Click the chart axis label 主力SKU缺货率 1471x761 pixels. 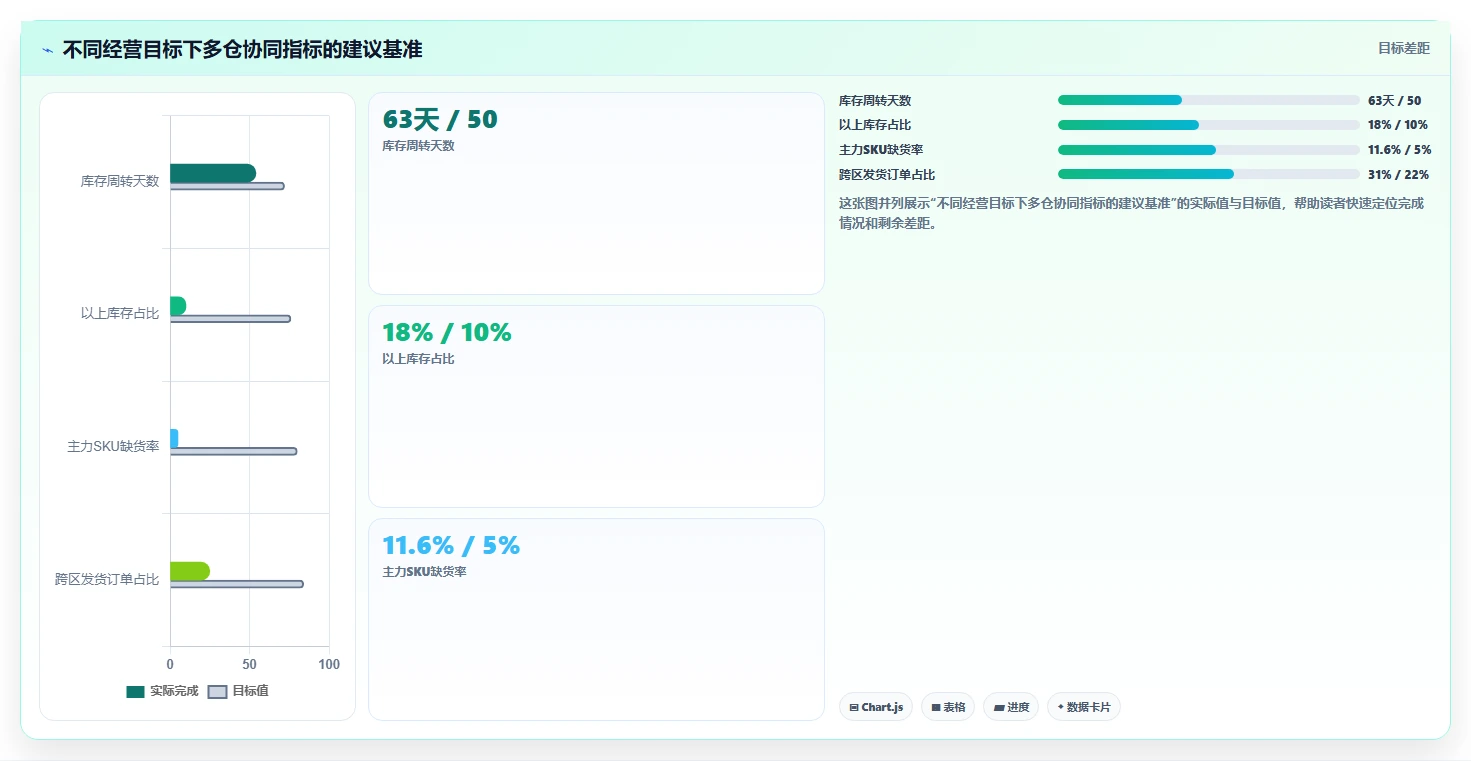tap(113, 447)
